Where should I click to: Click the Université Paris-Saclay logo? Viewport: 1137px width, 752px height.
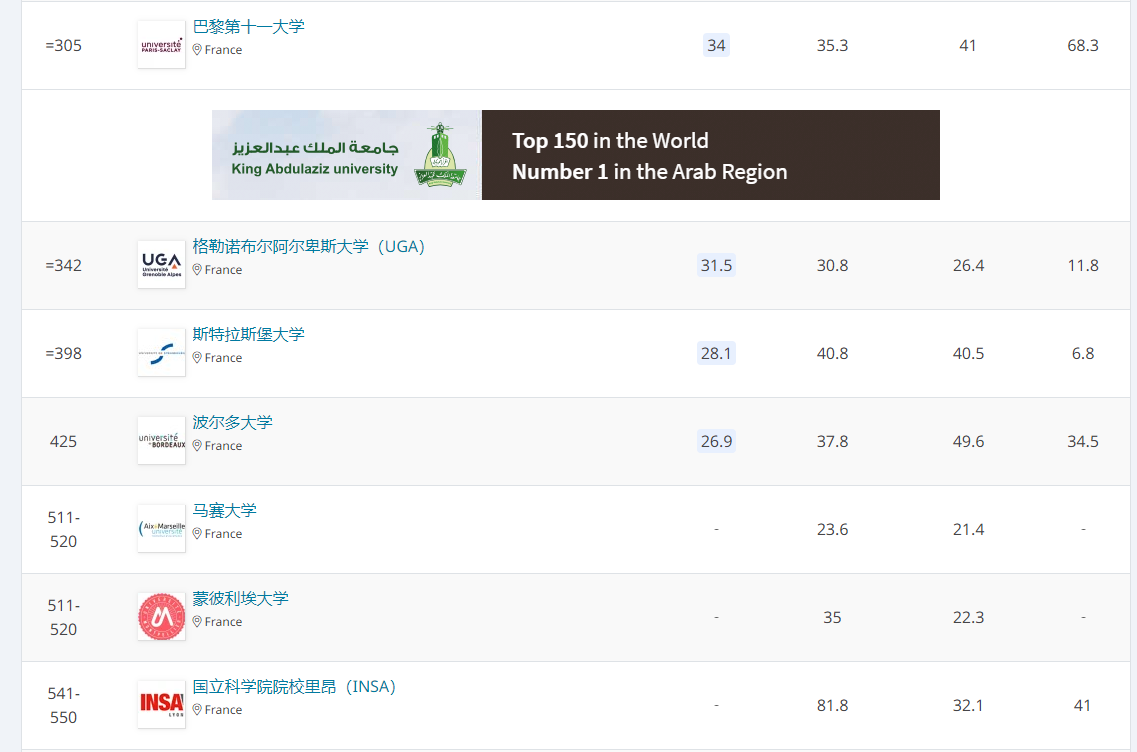click(x=160, y=44)
